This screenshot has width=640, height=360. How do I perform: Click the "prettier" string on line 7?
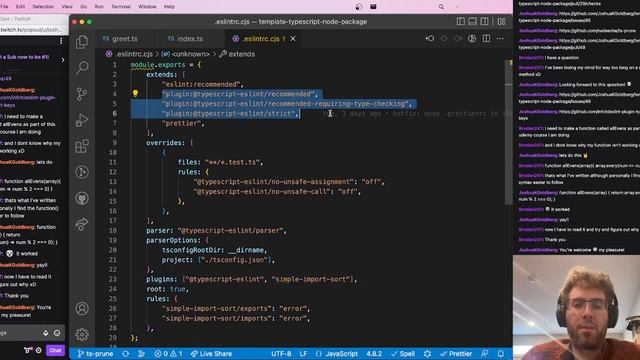[x=182, y=123]
